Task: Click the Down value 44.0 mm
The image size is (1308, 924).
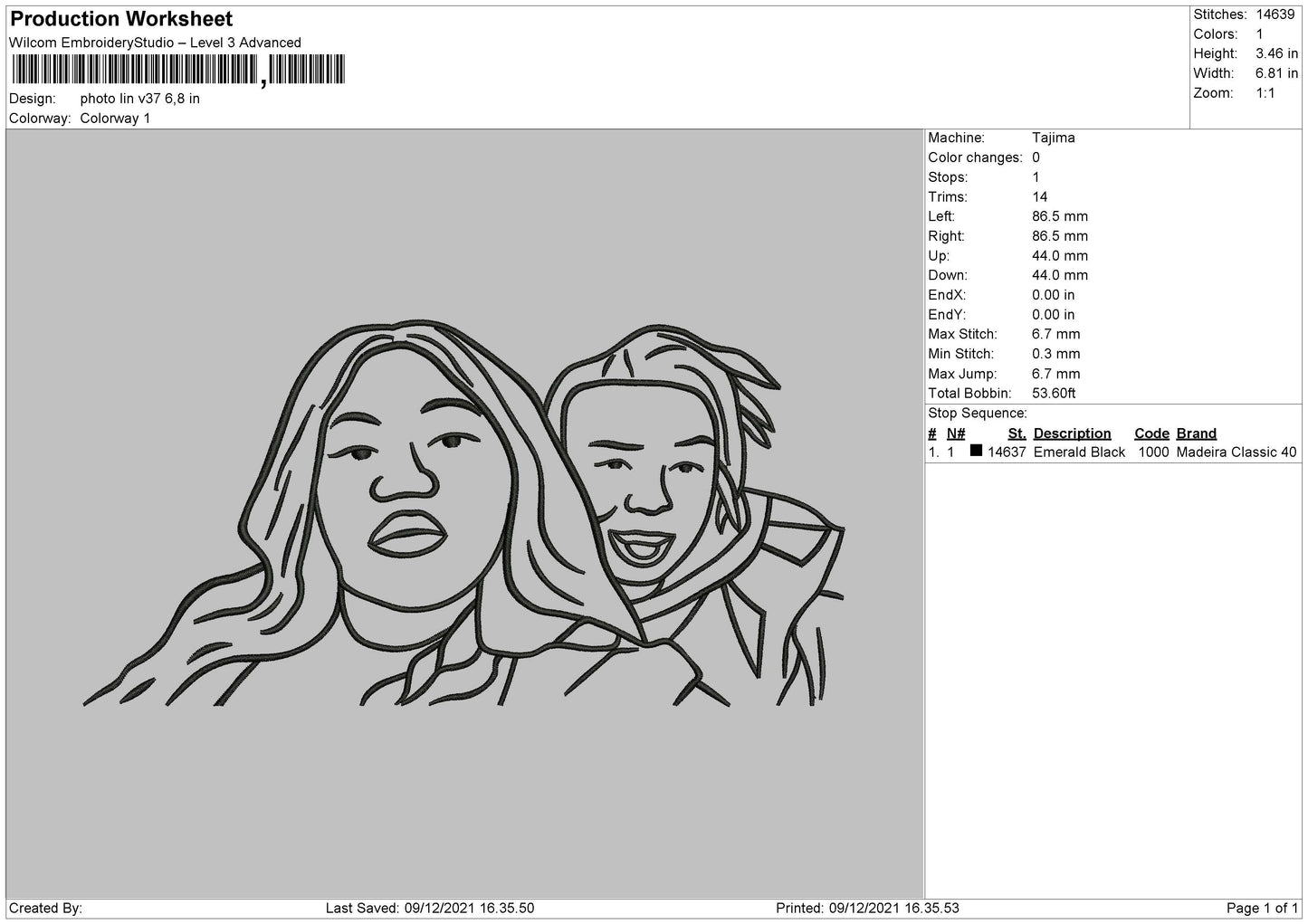Action: (1060, 275)
